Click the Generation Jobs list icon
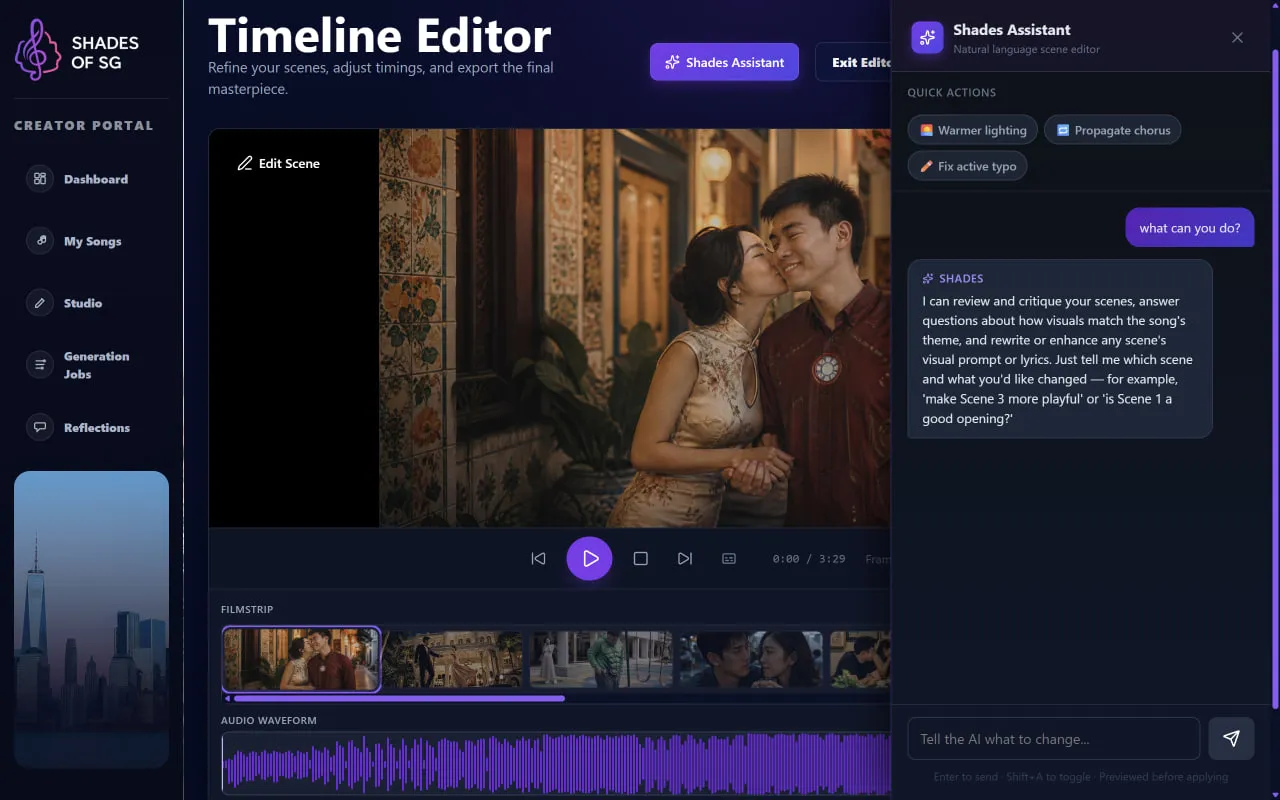Screen dimensions: 1280x800 coord(40,365)
